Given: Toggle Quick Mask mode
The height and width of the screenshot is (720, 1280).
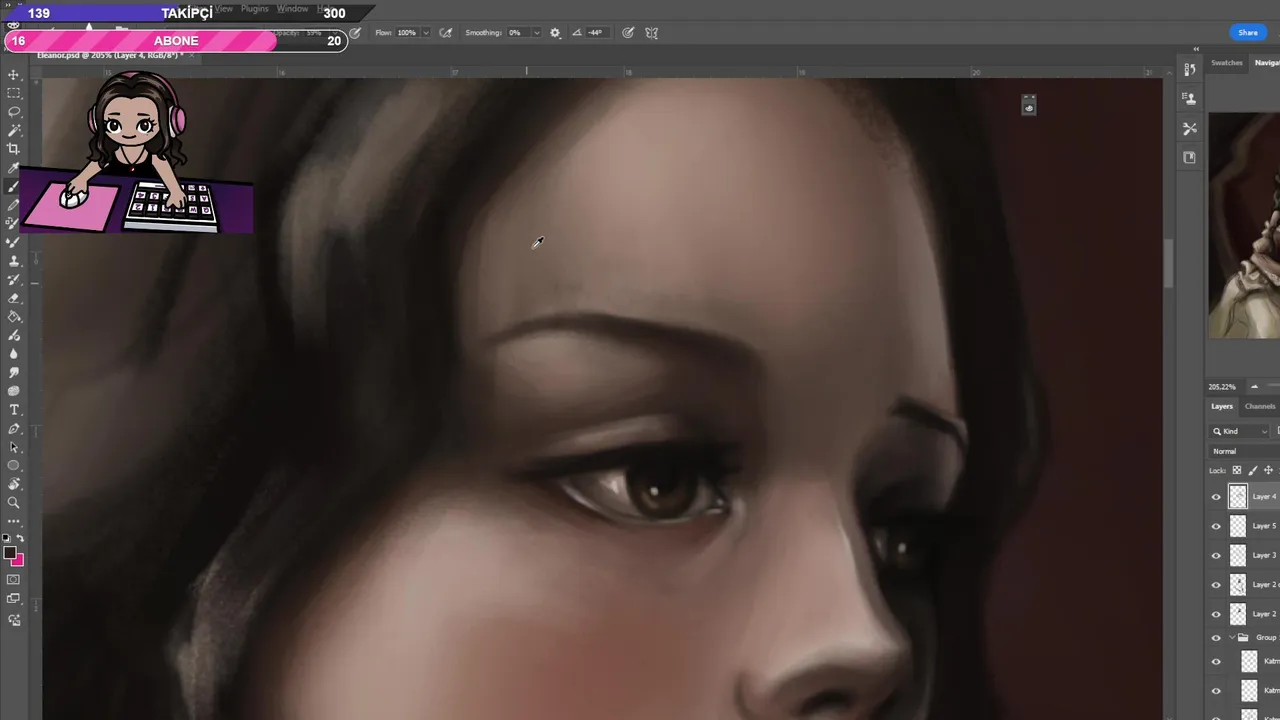Looking at the screenshot, I should [14, 580].
